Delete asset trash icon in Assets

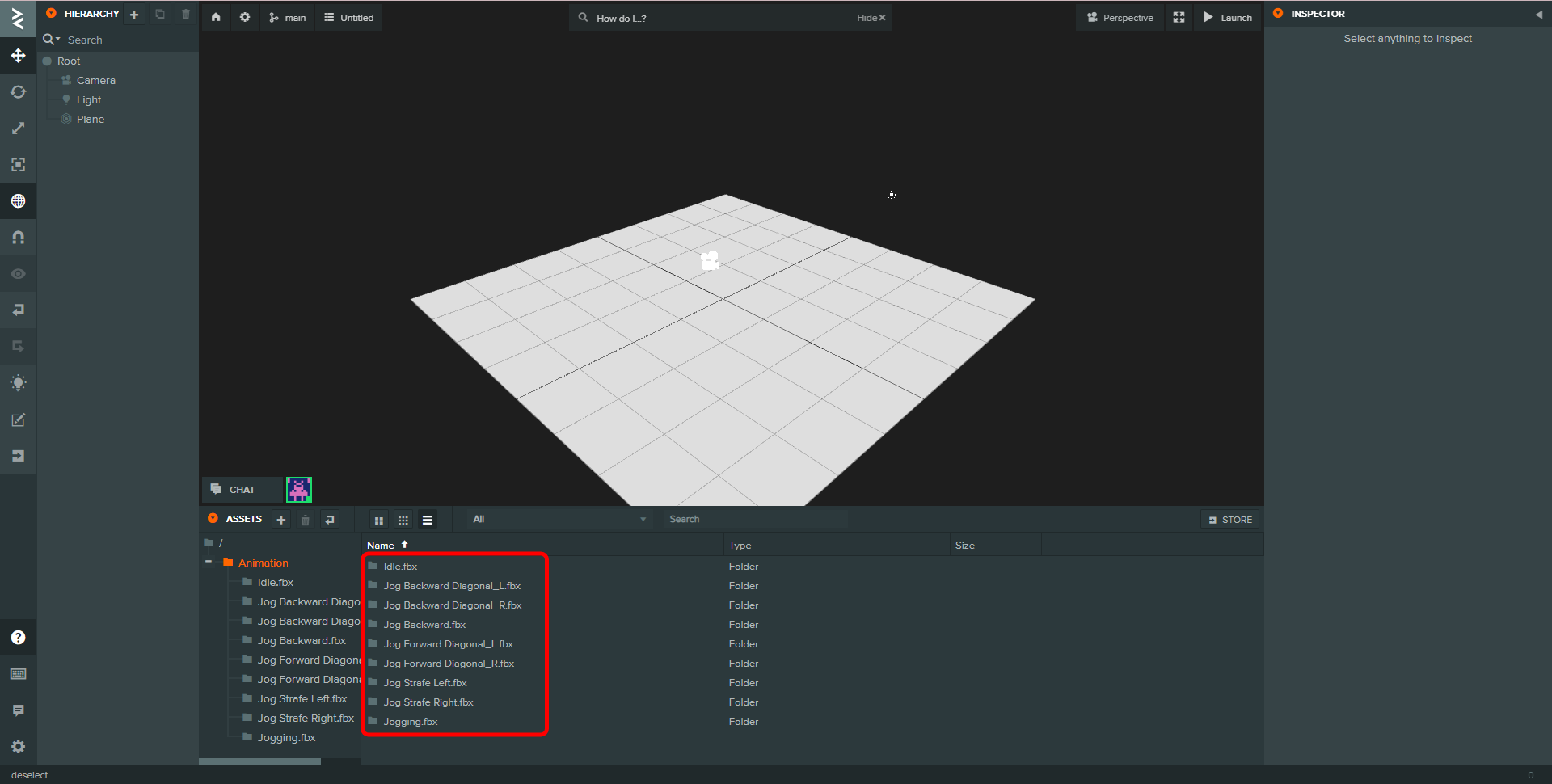tap(306, 520)
